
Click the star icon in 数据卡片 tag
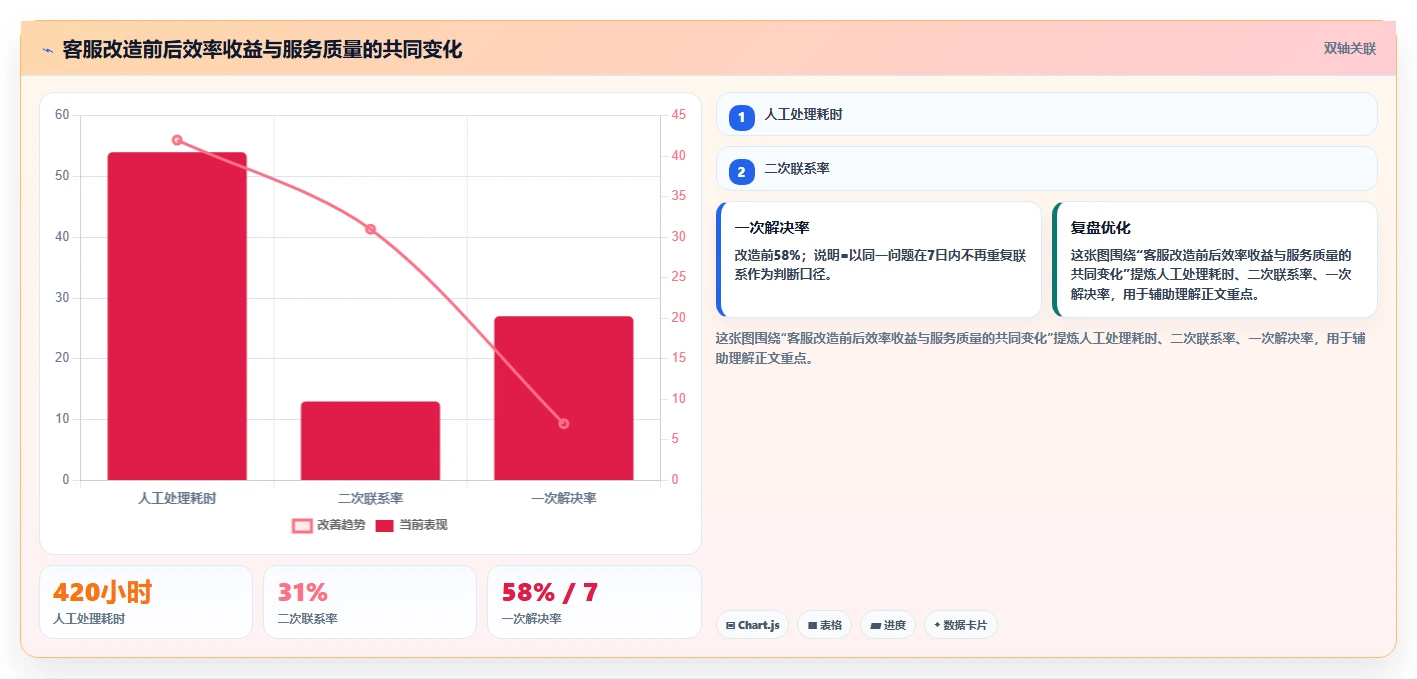pyautogui.click(x=937, y=625)
